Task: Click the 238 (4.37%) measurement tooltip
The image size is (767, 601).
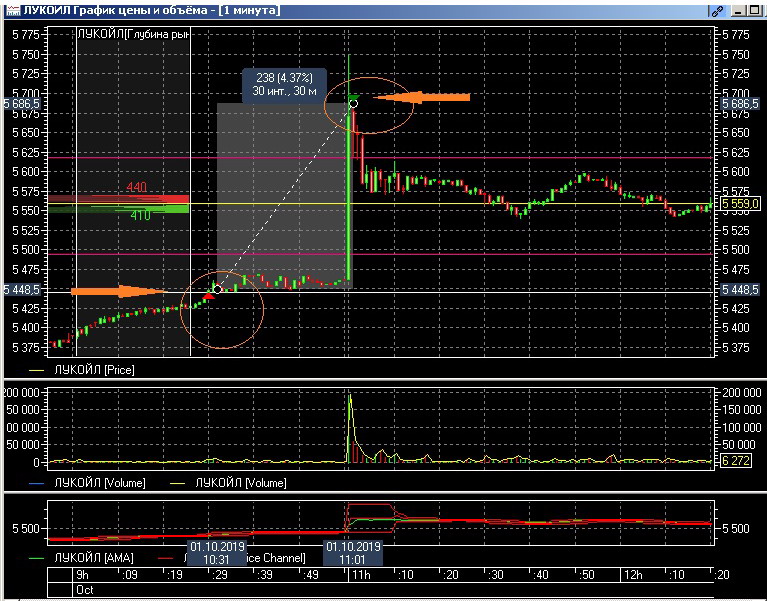Action: tap(283, 84)
